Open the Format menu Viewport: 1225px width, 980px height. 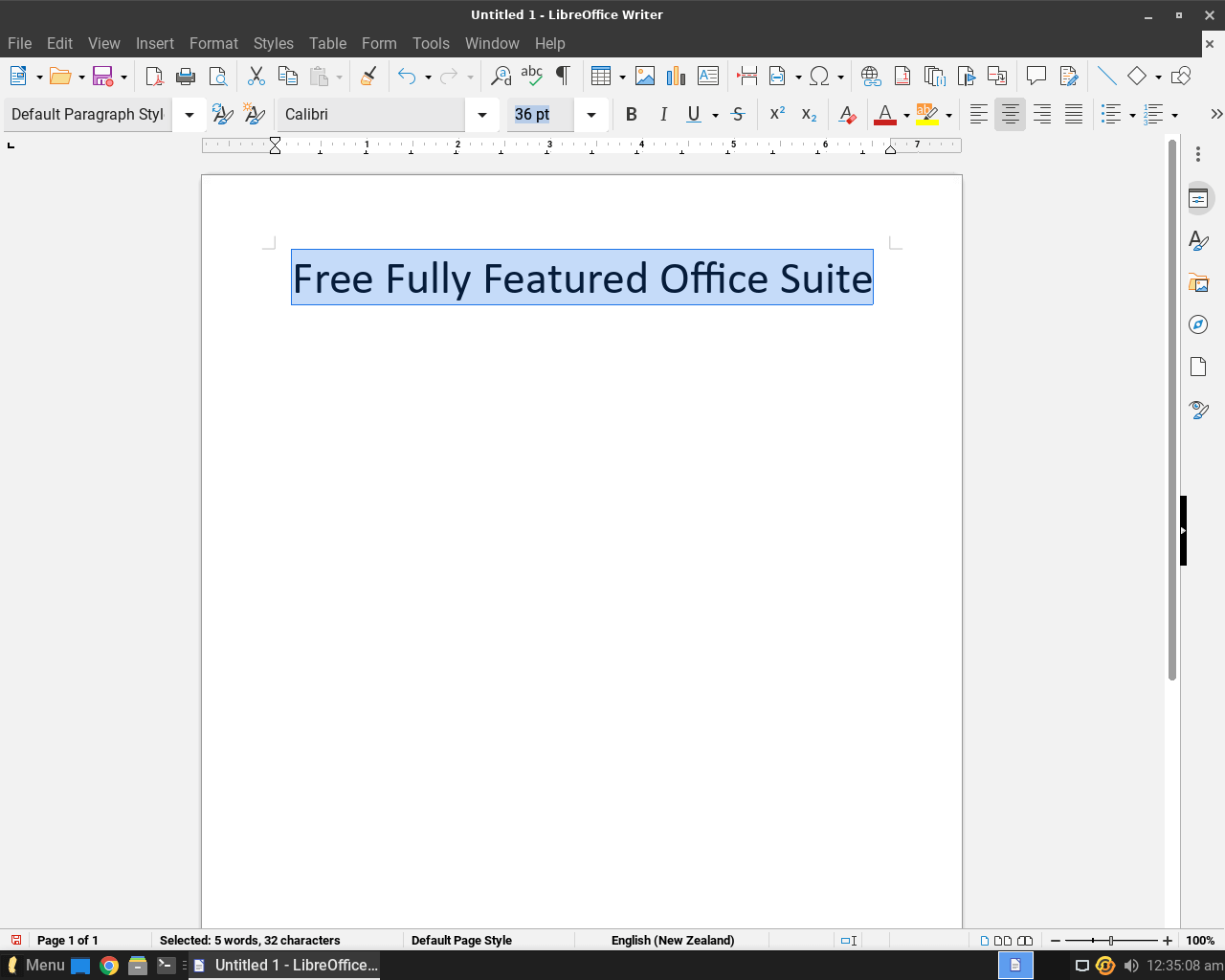(x=213, y=43)
